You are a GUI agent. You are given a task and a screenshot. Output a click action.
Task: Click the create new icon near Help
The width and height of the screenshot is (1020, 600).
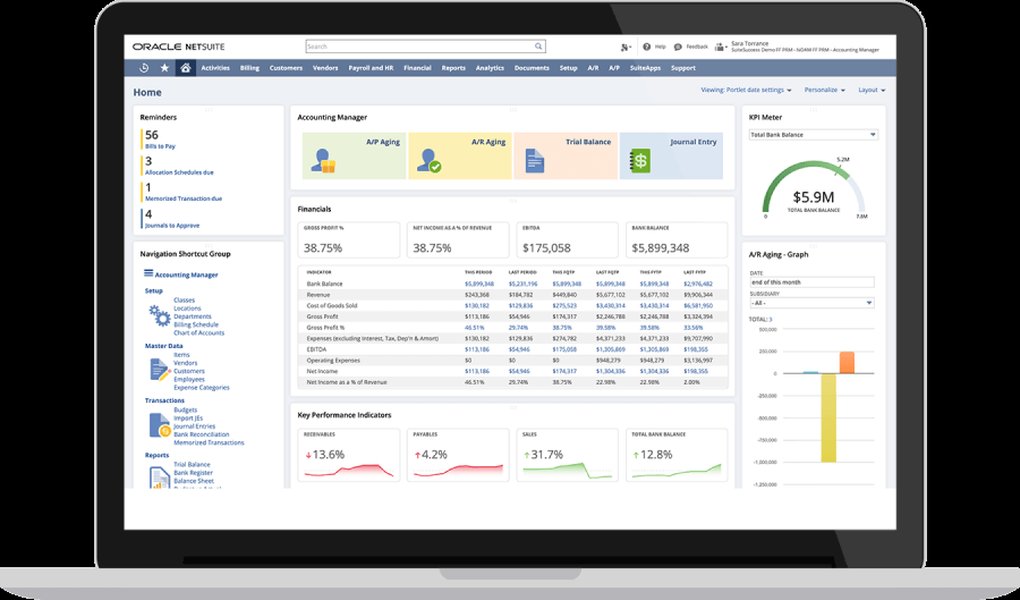click(625, 47)
